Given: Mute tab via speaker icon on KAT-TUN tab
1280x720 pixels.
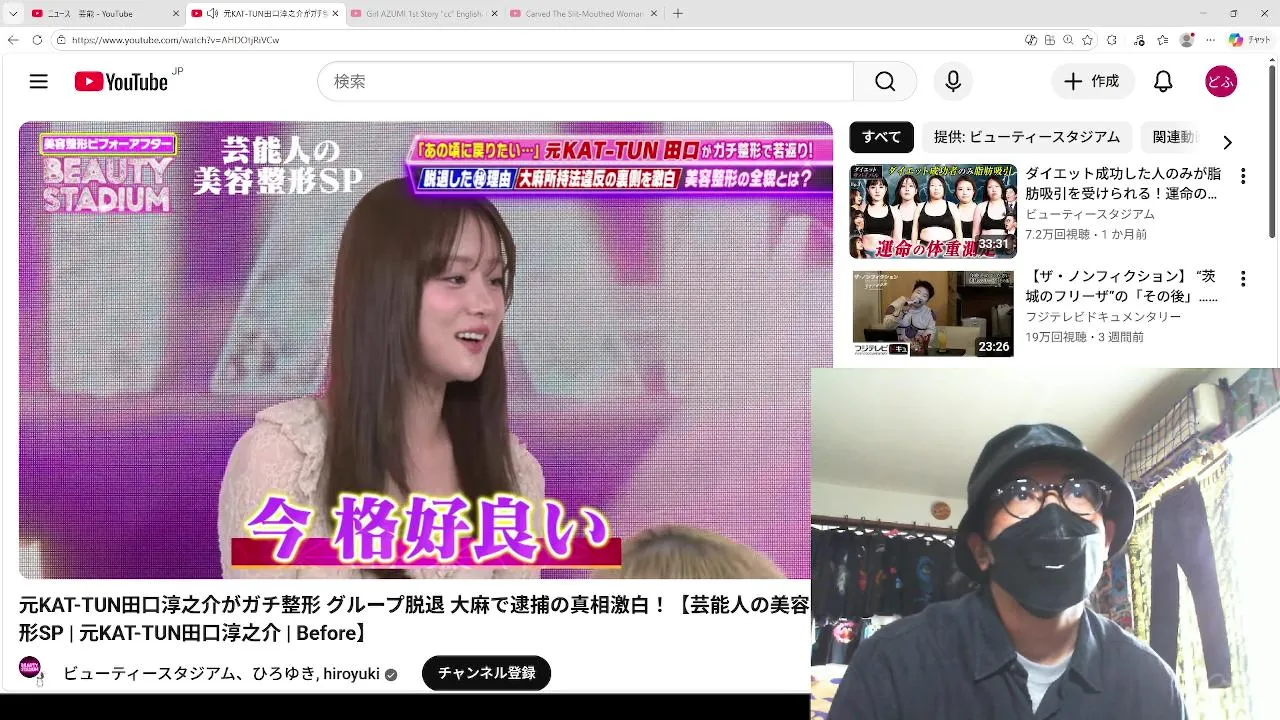Looking at the screenshot, I should (212, 14).
